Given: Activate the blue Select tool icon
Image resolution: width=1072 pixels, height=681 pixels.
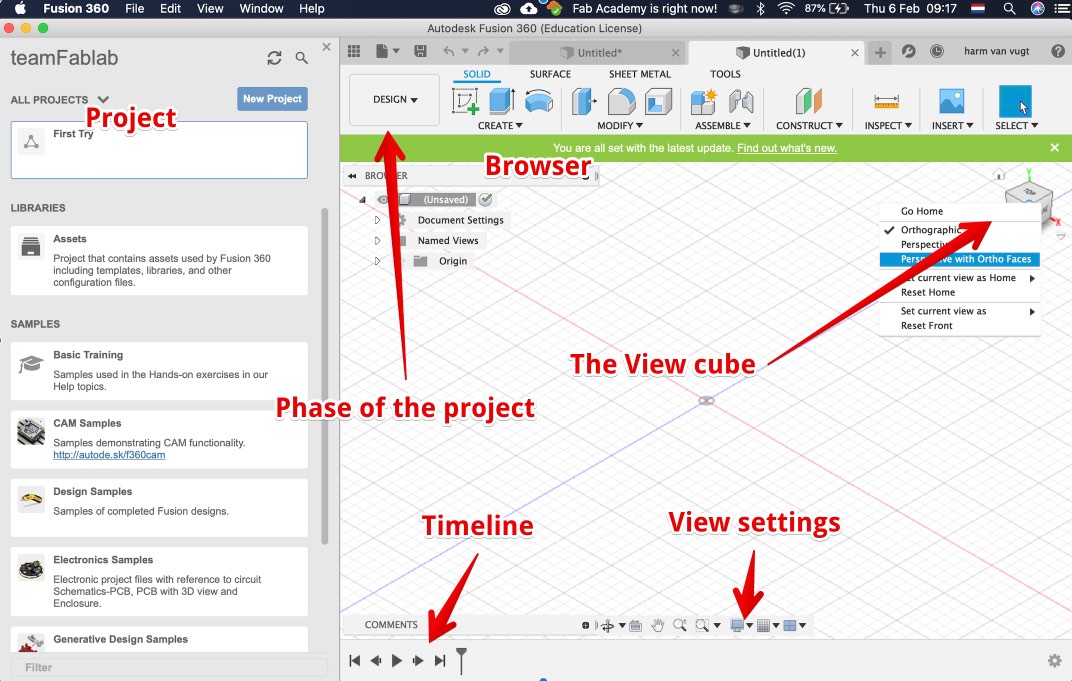Looking at the screenshot, I should point(1015,101).
